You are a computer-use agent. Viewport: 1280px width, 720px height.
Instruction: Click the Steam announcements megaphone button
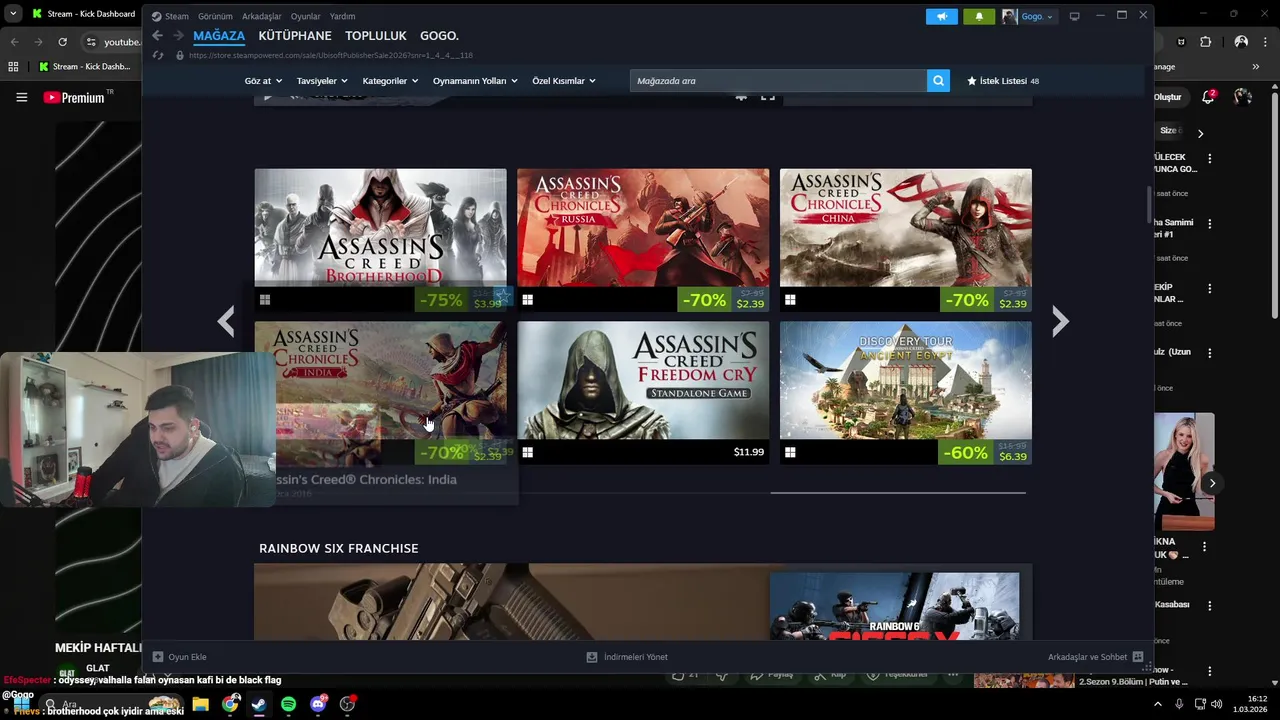[x=941, y=16]
